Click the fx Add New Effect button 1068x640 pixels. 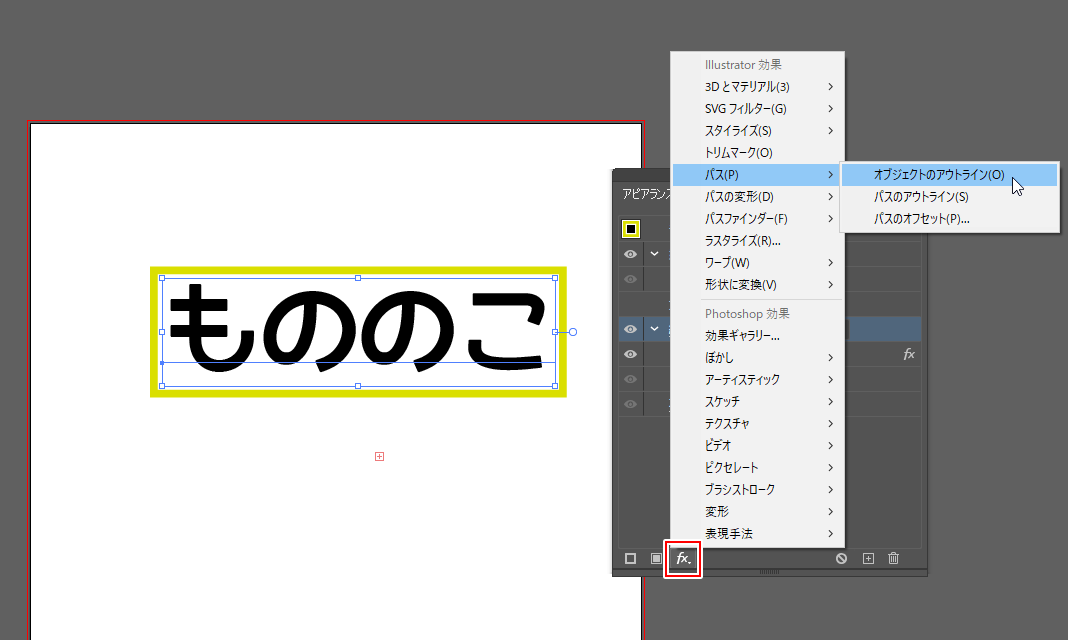(683, 558)
